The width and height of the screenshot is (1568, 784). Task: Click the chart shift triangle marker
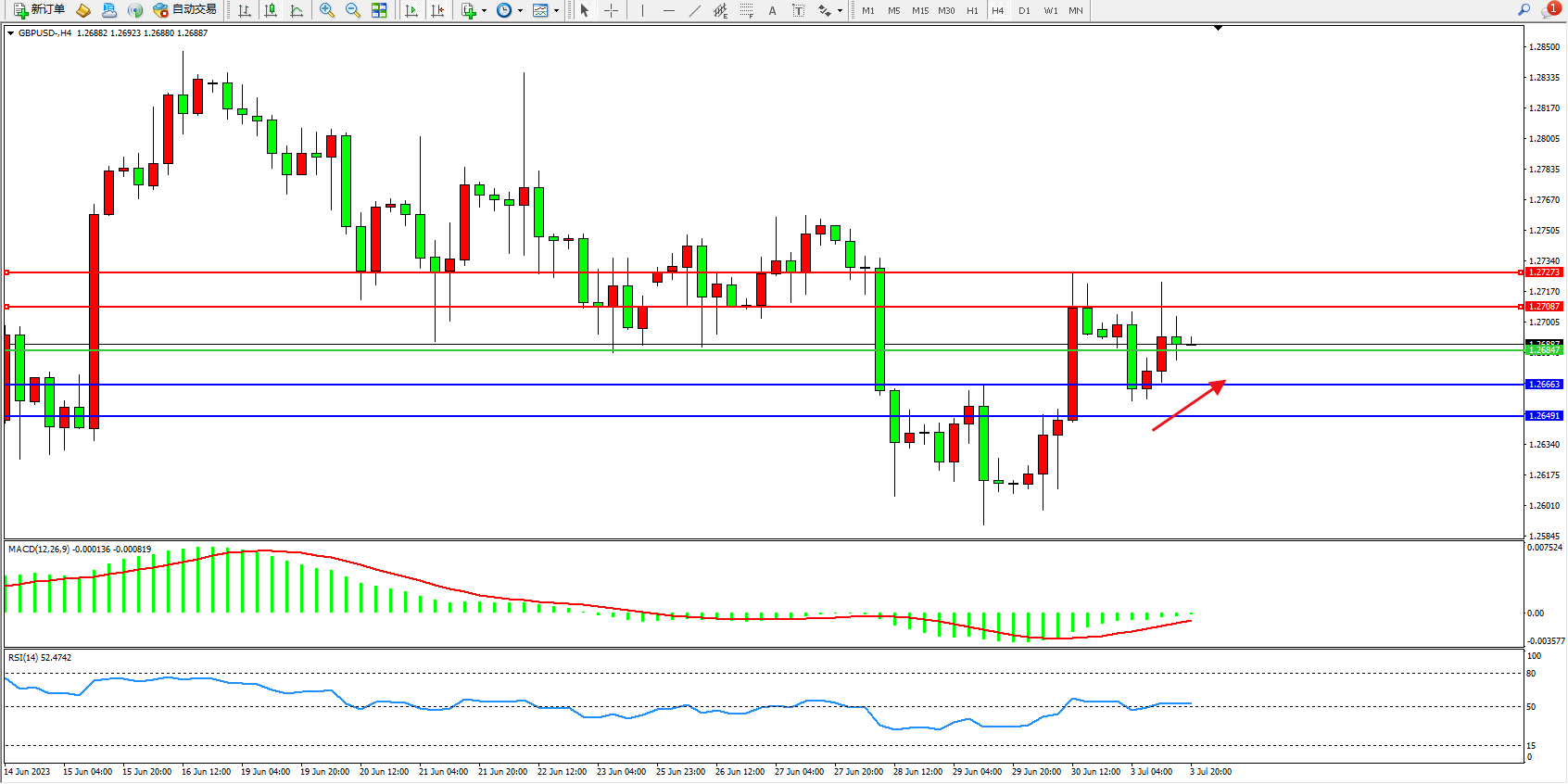click(x=1218, y=29)
